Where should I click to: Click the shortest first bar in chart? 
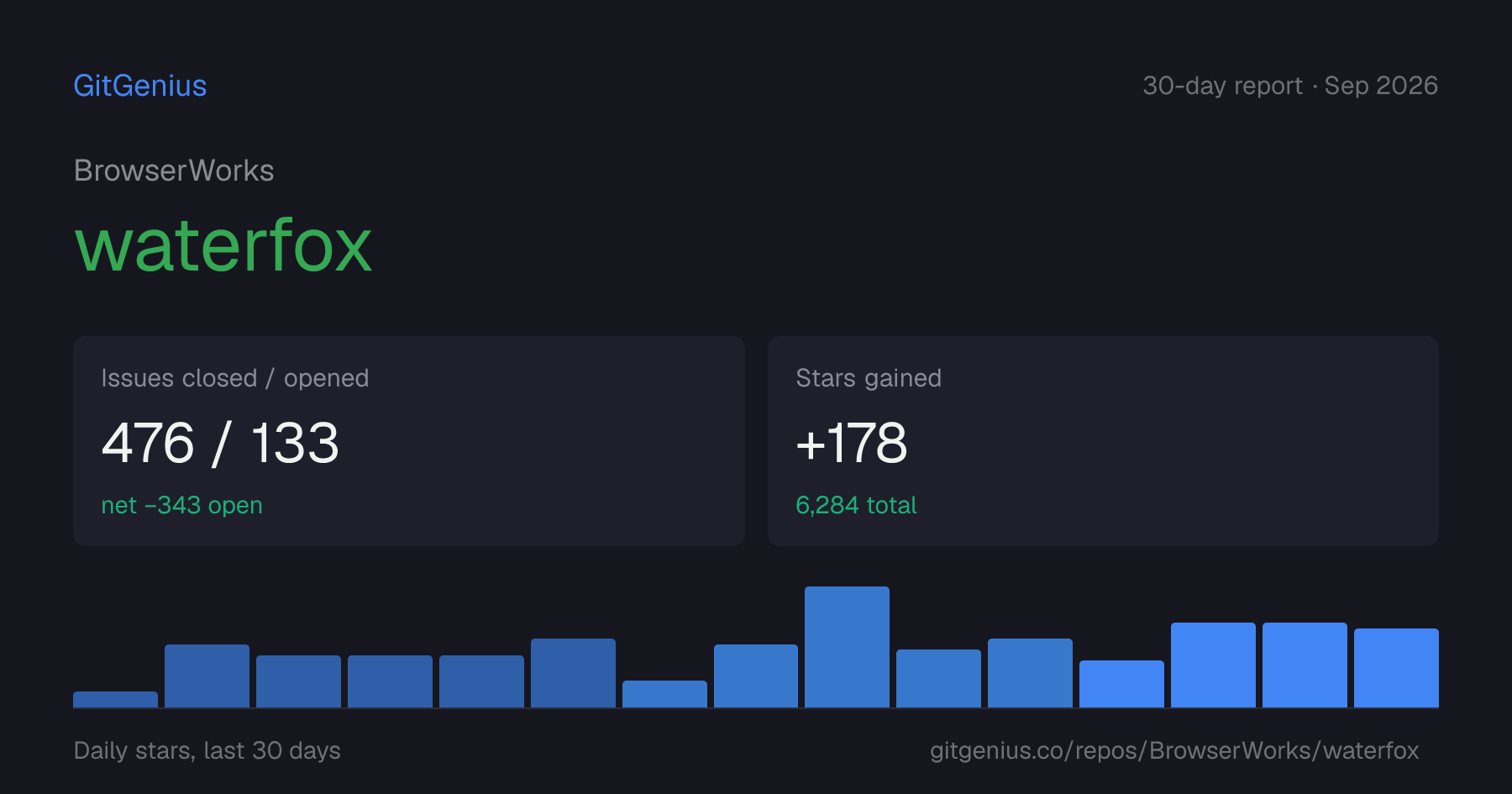click(115, 699)
